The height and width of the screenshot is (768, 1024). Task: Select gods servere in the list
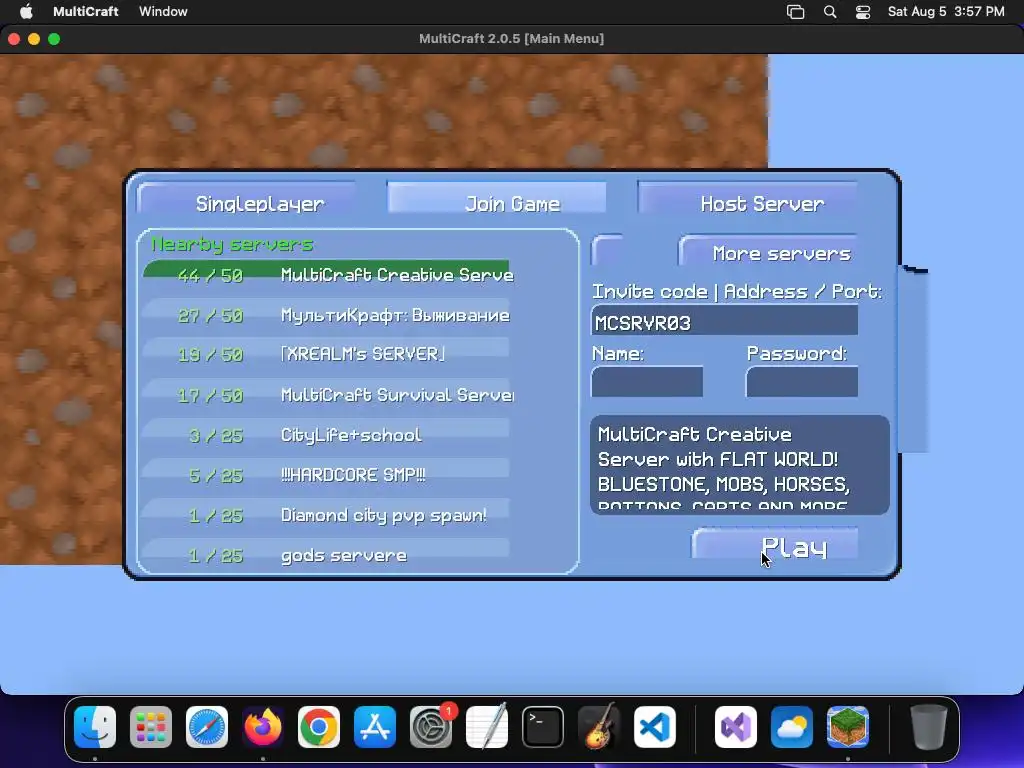pos(327,555)
